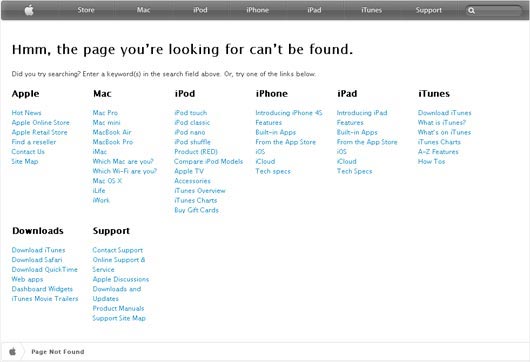Viewport: 530px width, 362px height.
Task: Open the Contact Support link
Action: (118, 250)
